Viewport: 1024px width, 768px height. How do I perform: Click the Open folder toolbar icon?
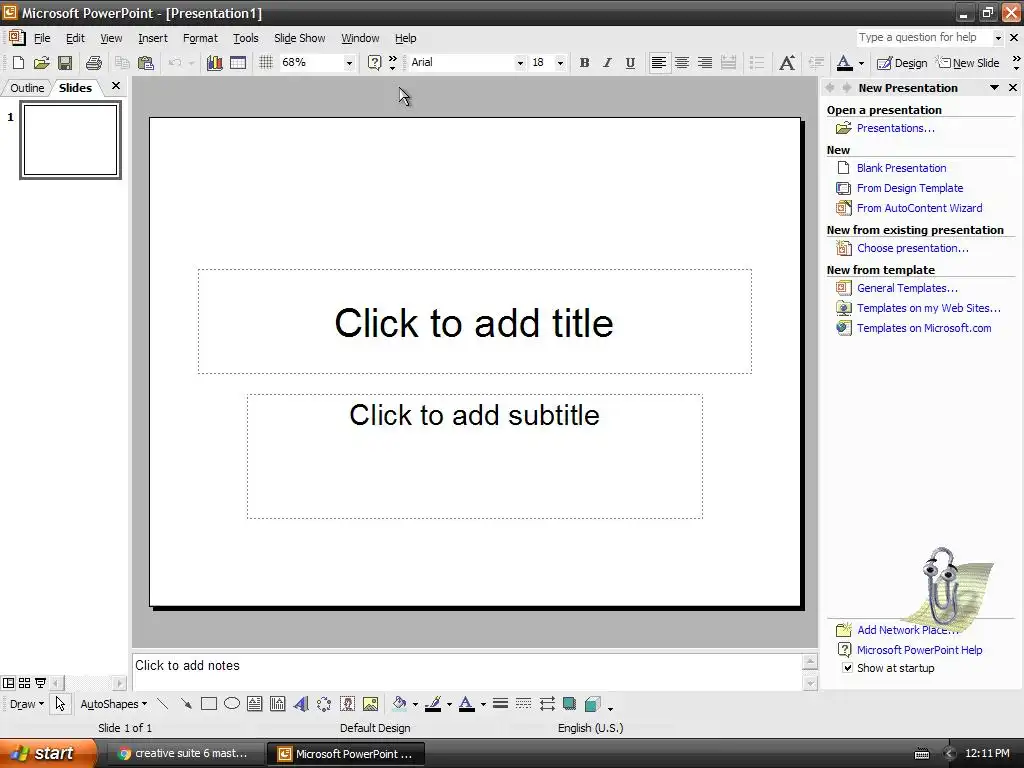41,63
